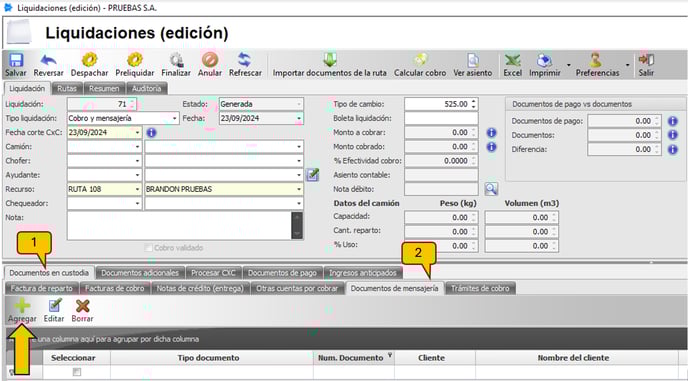This screenshot has height=381, width=688.
Task: Open the Chequeador code dropdown
Action: pyautogui.click(x=137, y=204)
